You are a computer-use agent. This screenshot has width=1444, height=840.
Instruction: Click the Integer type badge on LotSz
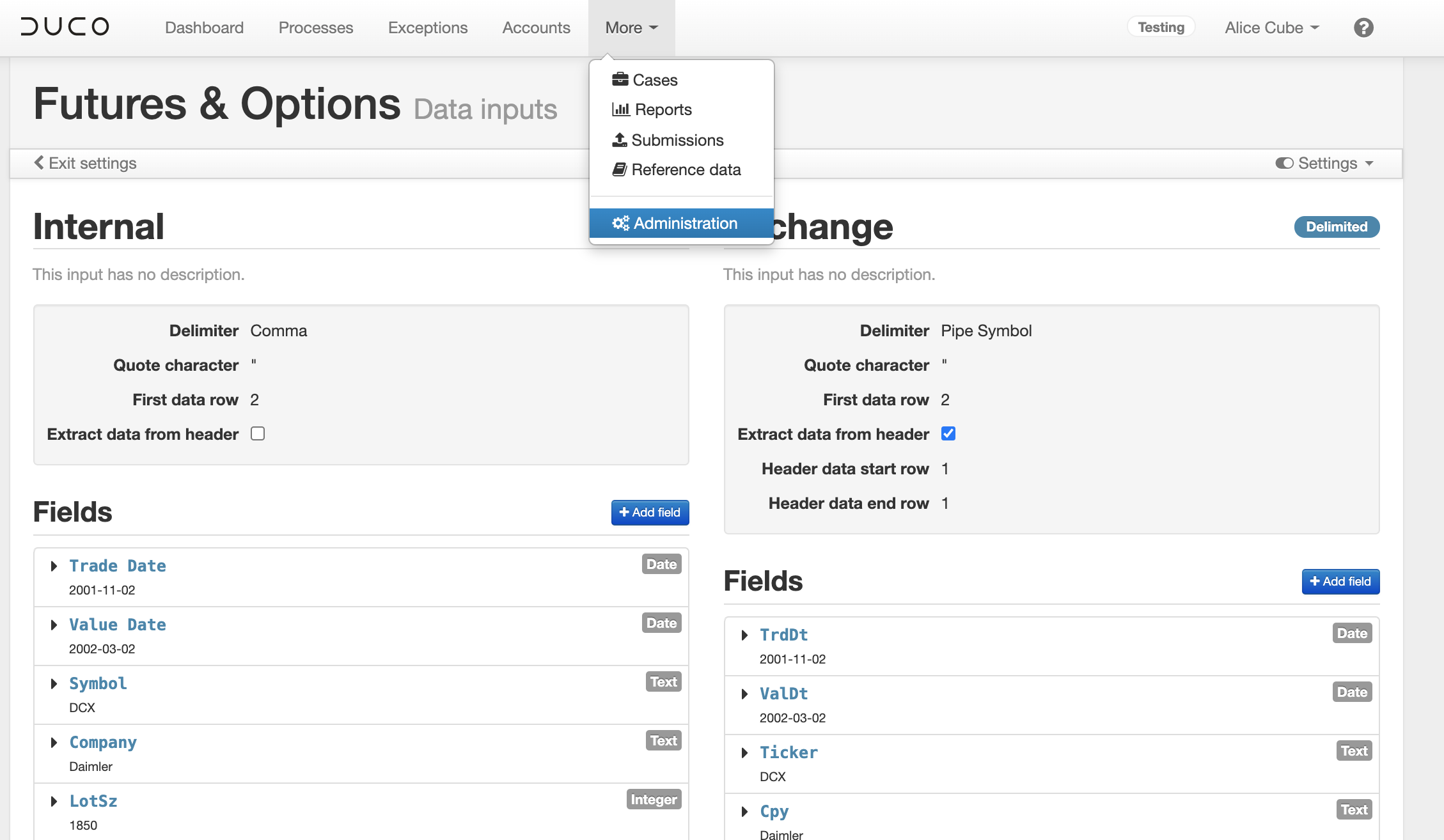[654, 799]
